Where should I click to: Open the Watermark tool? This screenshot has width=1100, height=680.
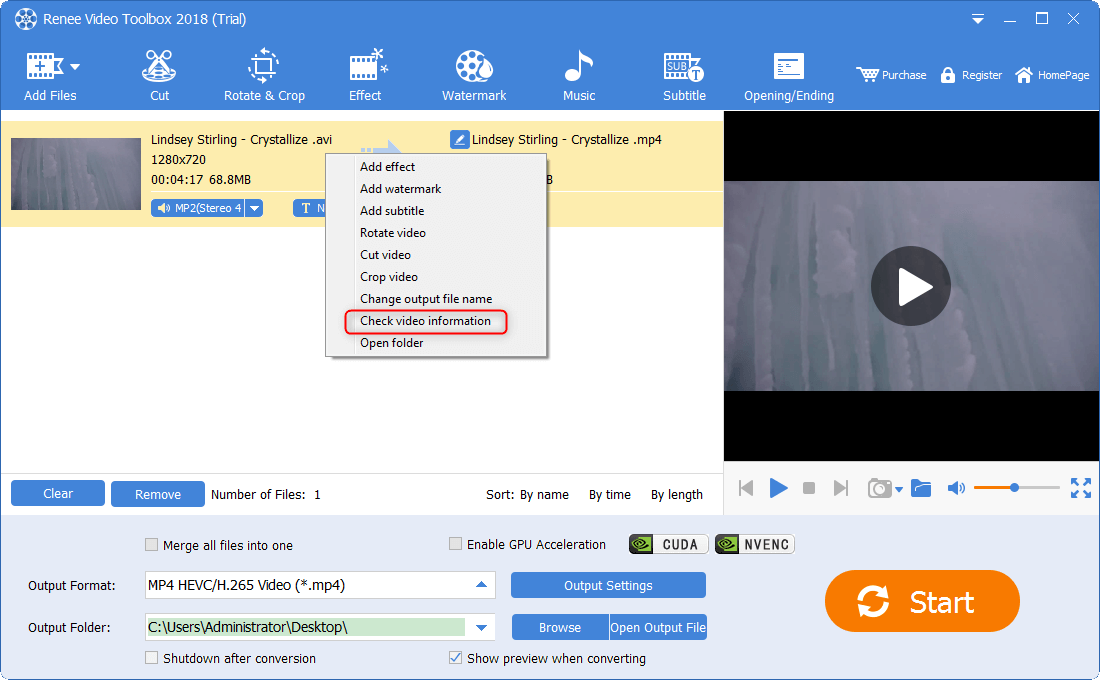click(x=474, y=76)
